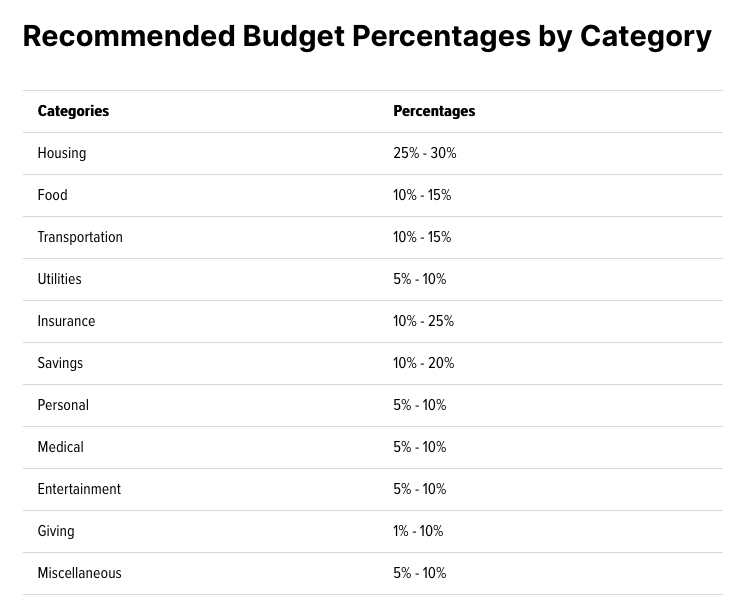The width and height of the screenshot is (747, 613).
Task: Click the 25% - 30% percentage value
Action: coord(424,153)
